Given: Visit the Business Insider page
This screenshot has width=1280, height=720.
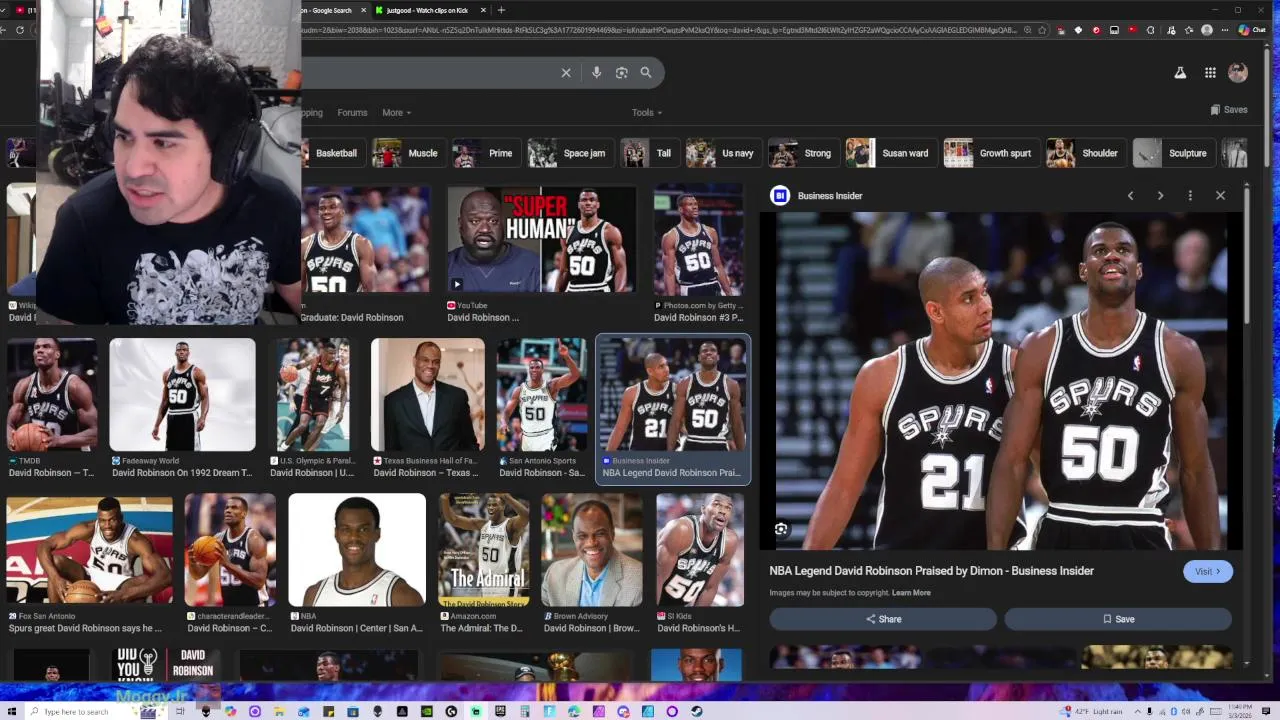Looking at the screenshot, I should 1208,571.
